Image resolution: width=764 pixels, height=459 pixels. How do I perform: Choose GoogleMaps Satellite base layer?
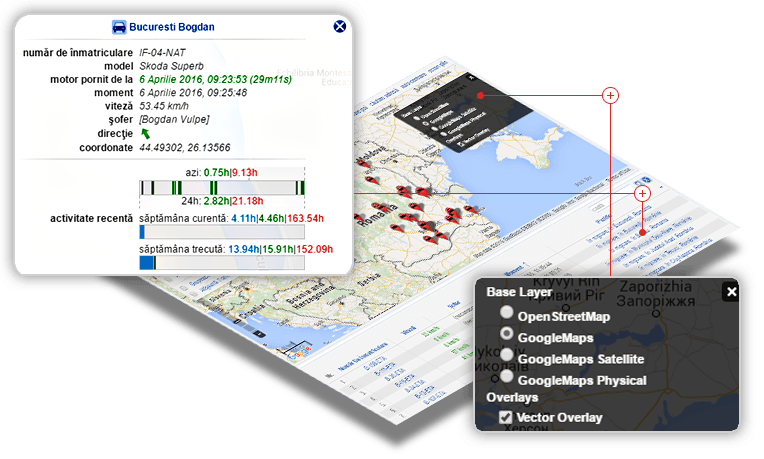507,356
